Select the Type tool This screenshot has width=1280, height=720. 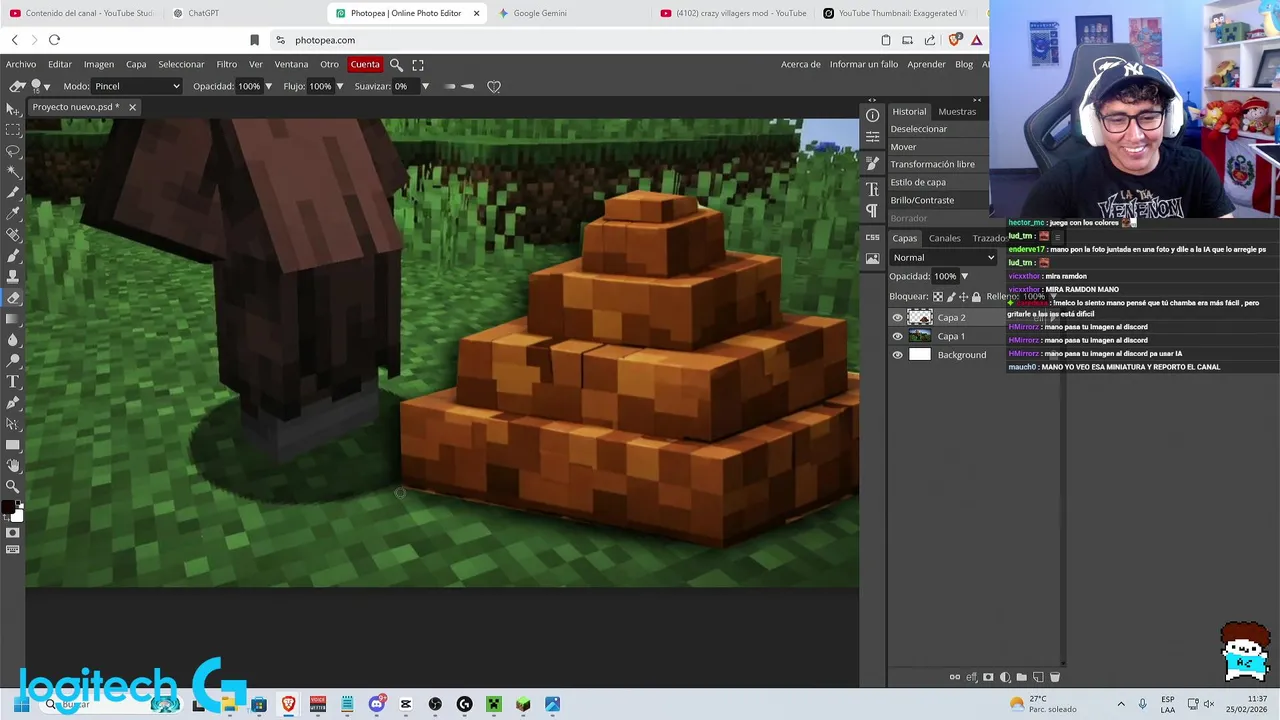(12, 382)
